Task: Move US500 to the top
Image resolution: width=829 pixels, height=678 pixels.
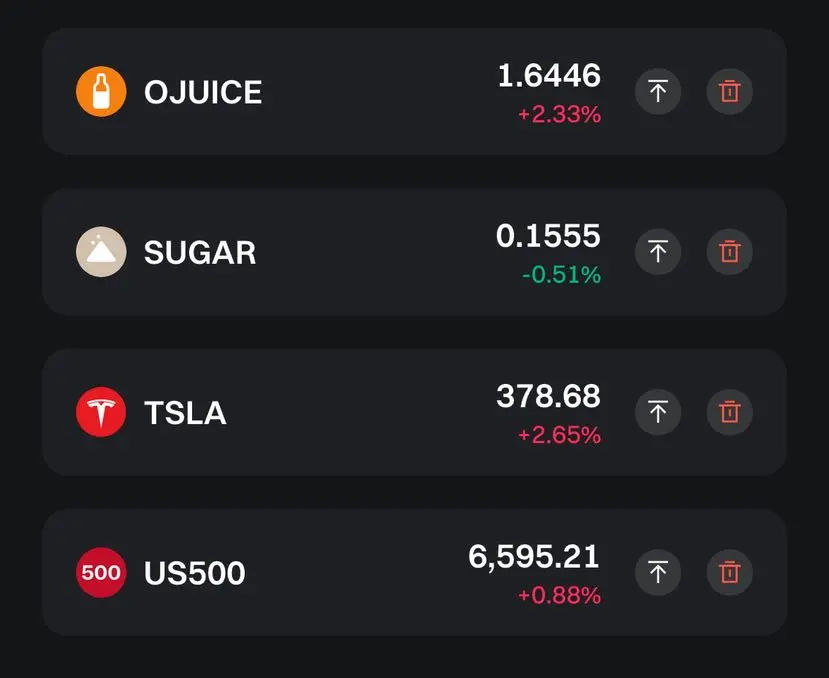Action: pyautogui.click(x=658, y=572)
